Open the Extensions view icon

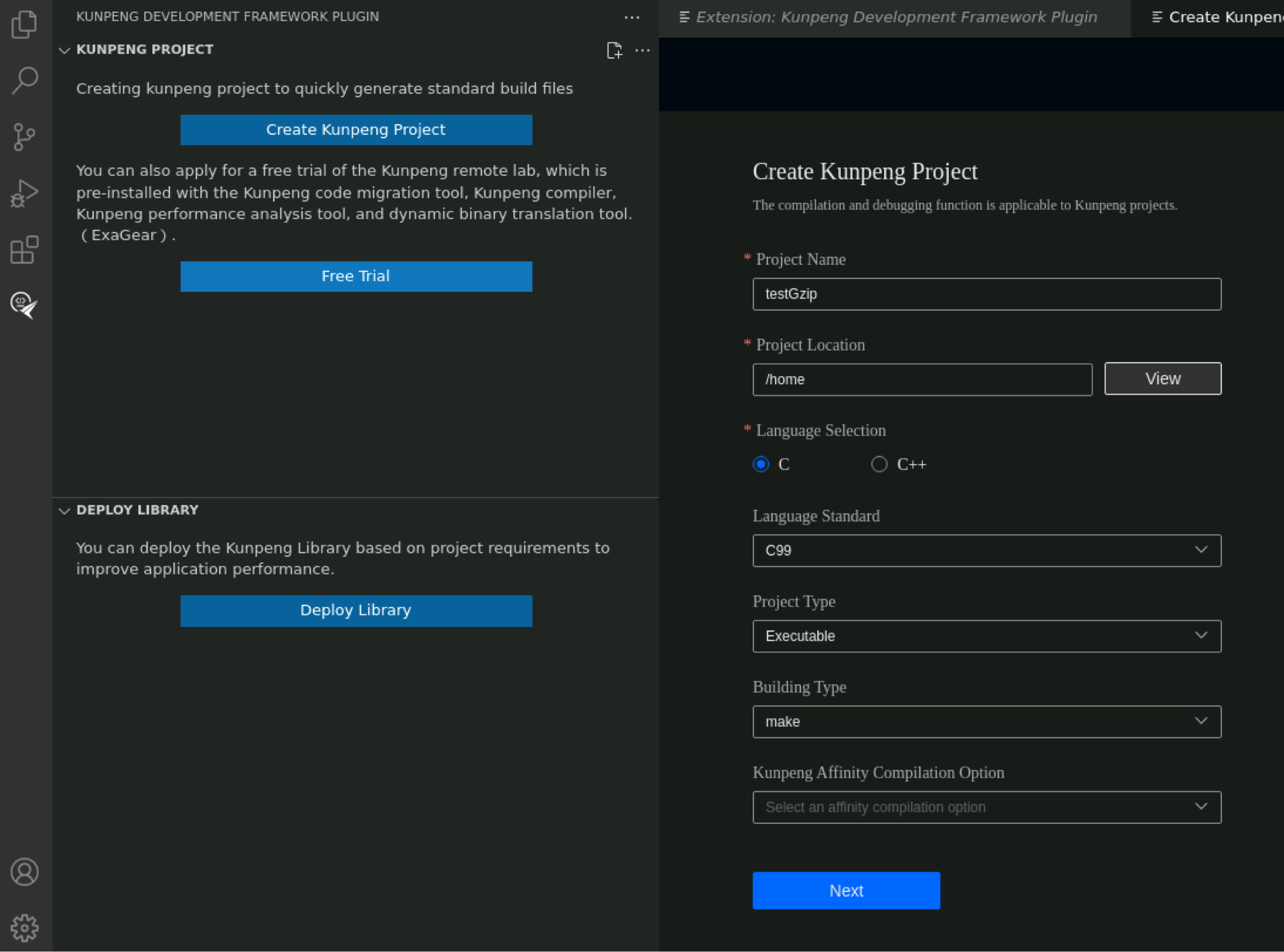[25, 250]
